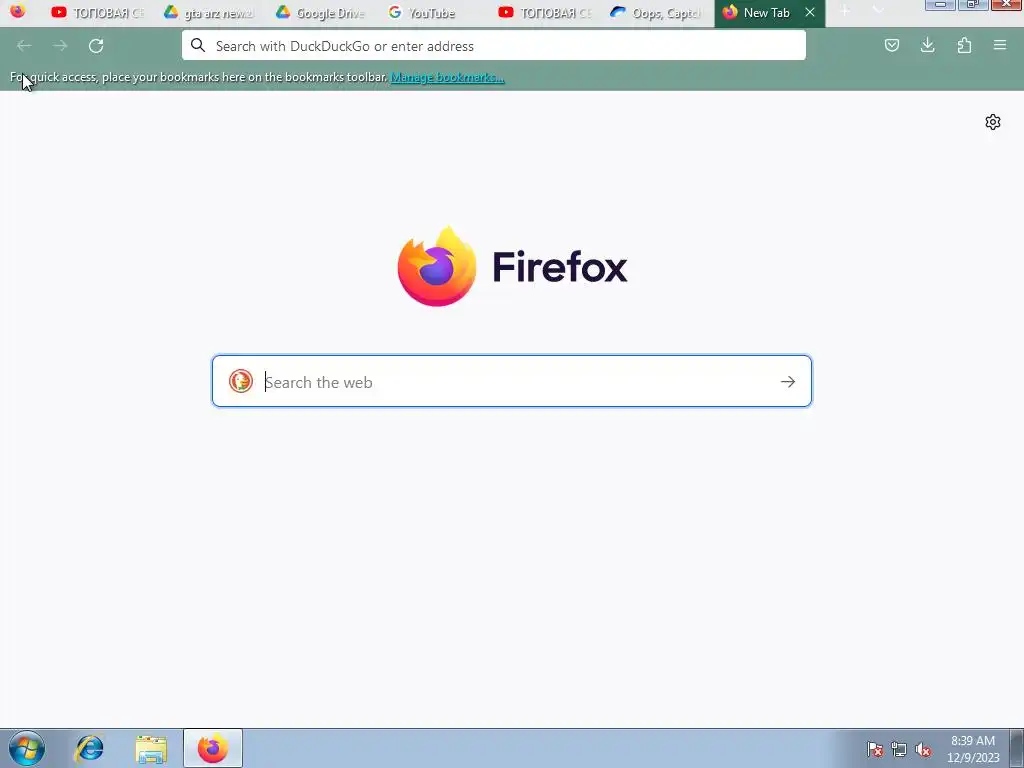Open the Windows Start button
The image size is (1024, 768).
pos(27,748)
